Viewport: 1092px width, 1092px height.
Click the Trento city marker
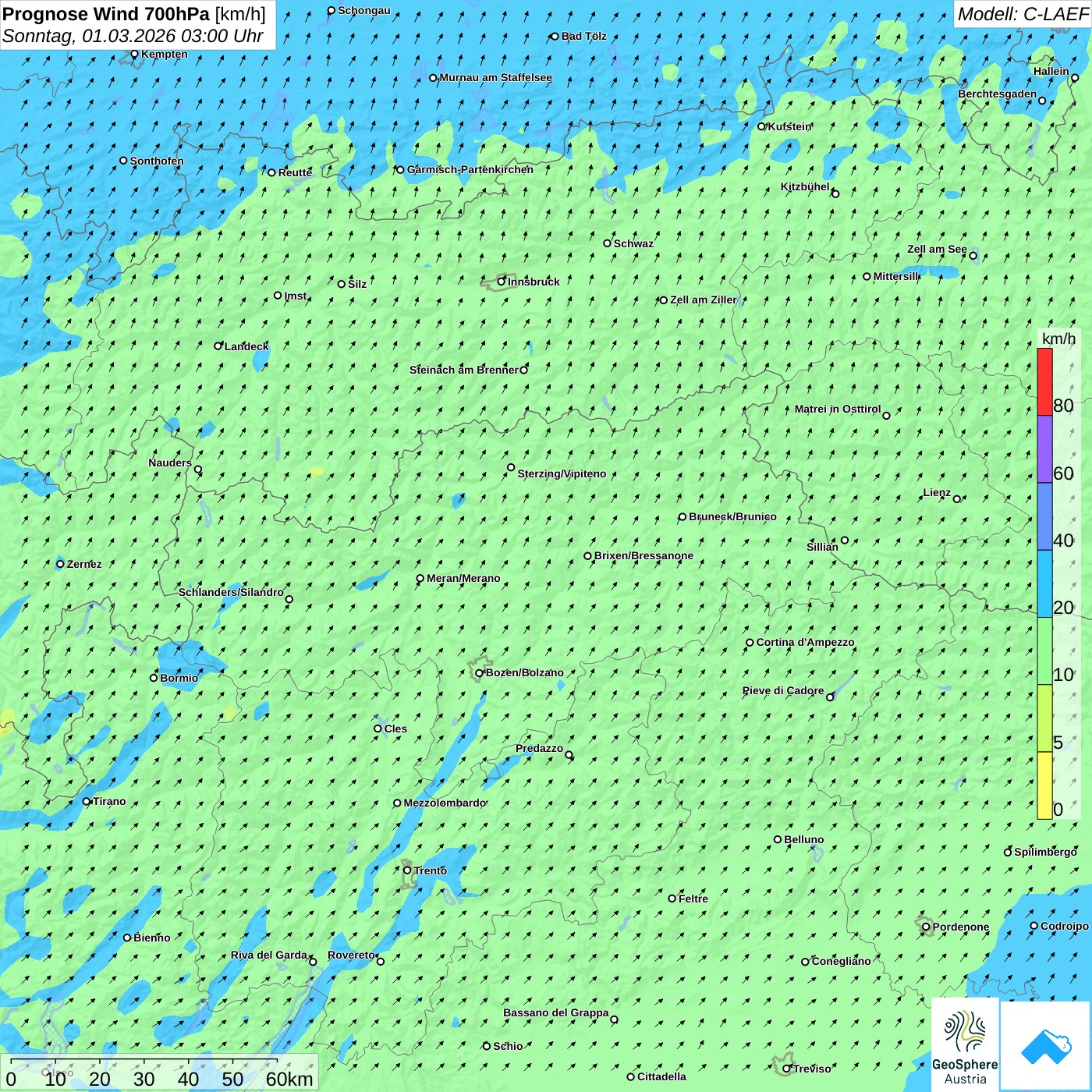point(407,870)
